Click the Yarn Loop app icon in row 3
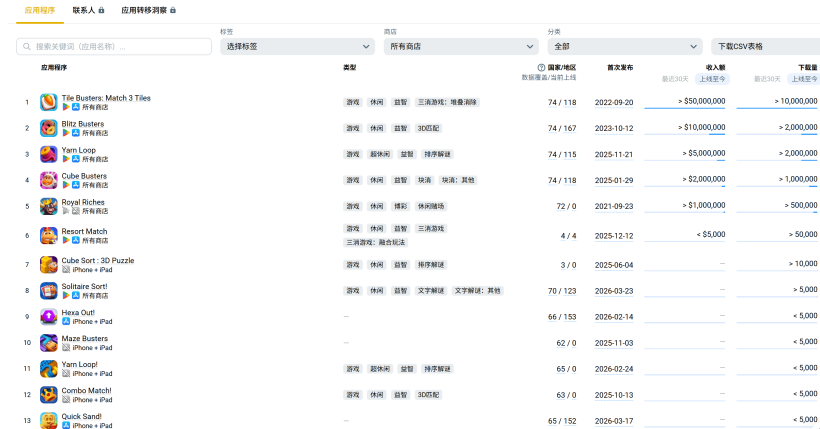 coord(48,154)
